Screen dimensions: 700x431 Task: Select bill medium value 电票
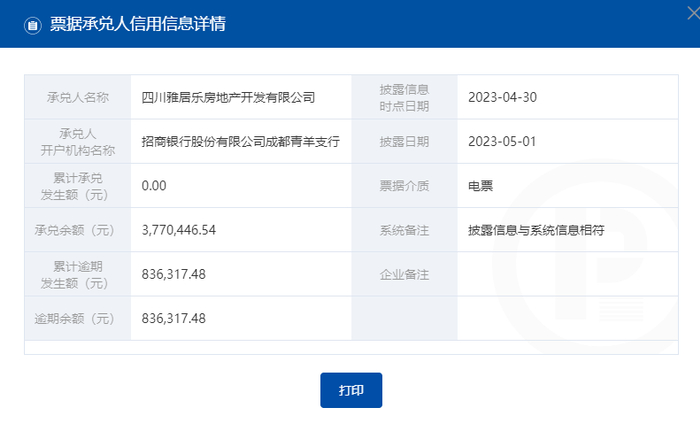[x=480, y=186]
